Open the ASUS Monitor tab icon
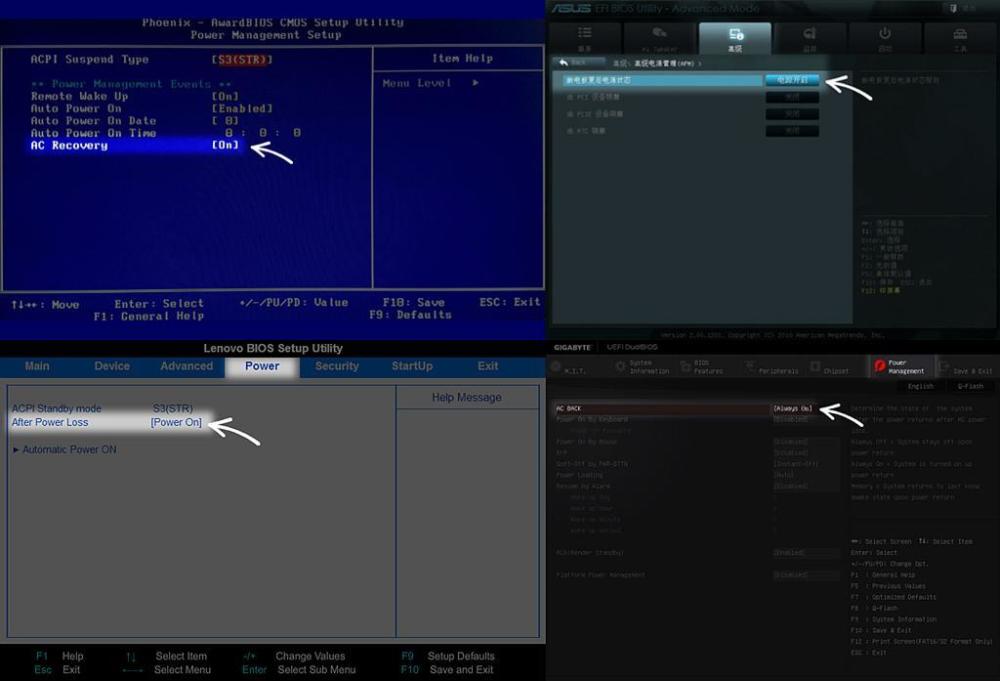1000x681 pixels. (x=810, y=33)
